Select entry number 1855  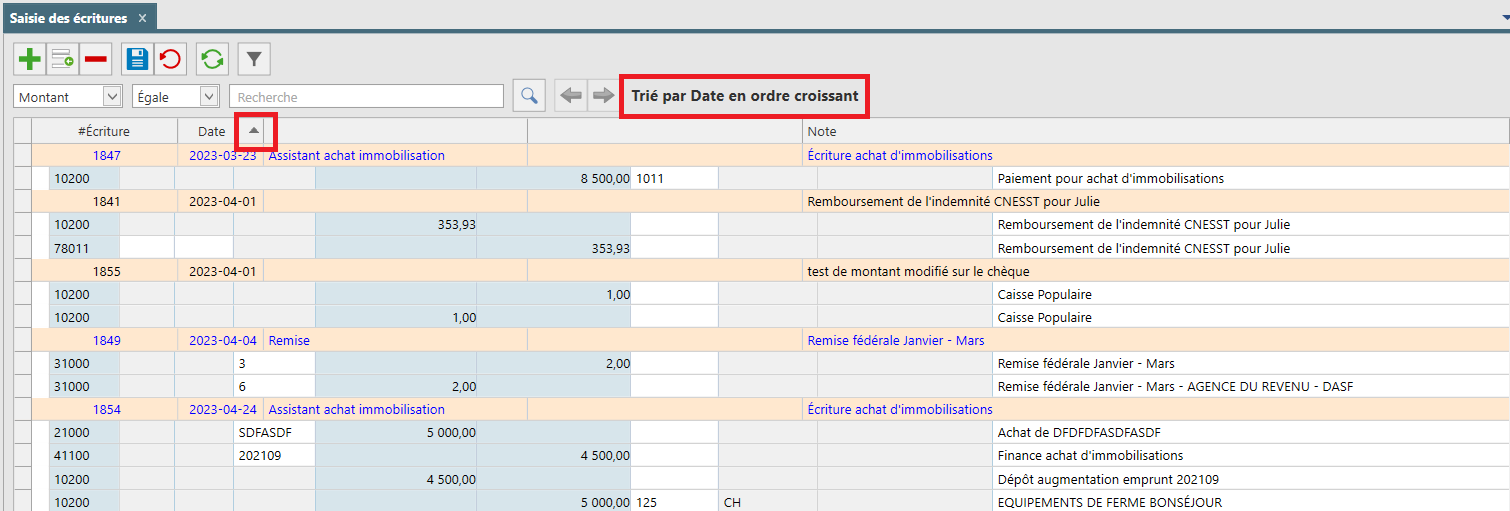click(106, 271)
